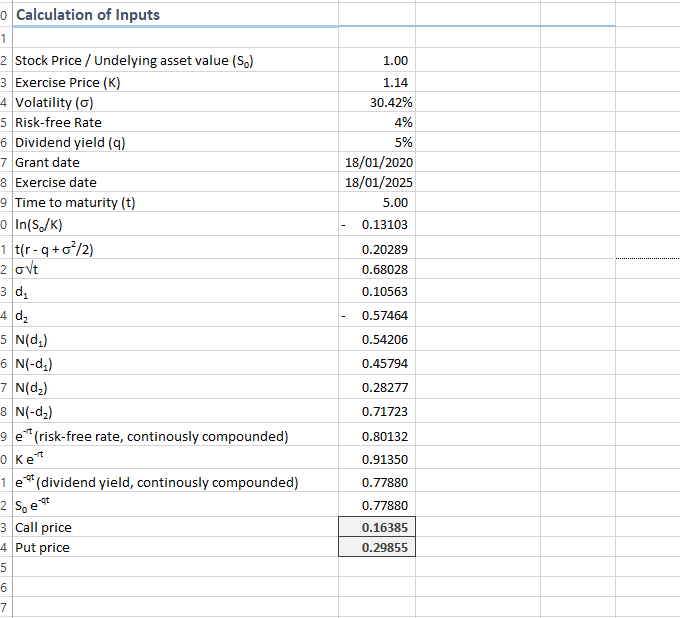The width and height of the screenshot is (680, 618).
Task: Select the put price result 0.29855
Action: pos(377,547)
